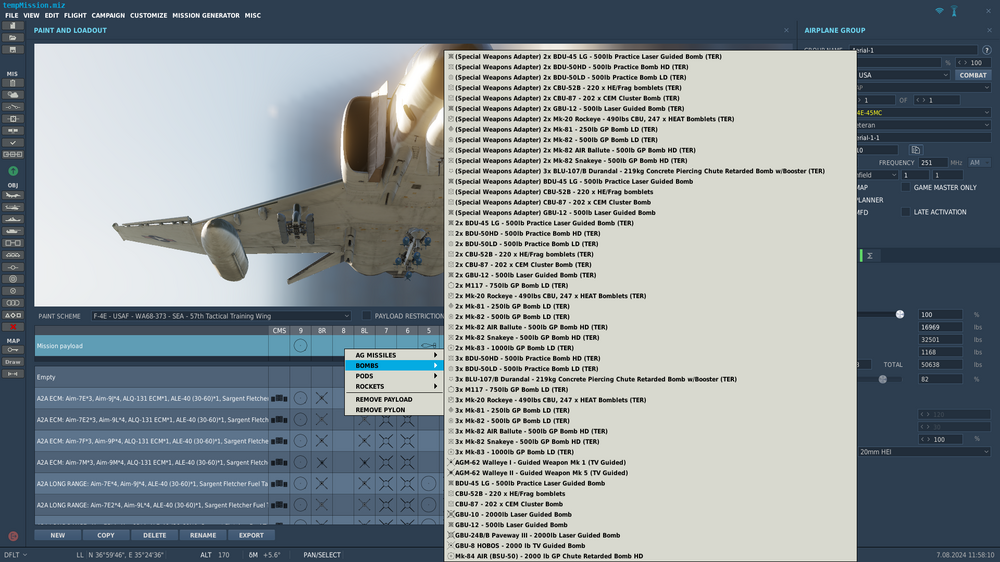Open the Paint Scheme dropdown
1000x562 pixels.
pos(221,316)
